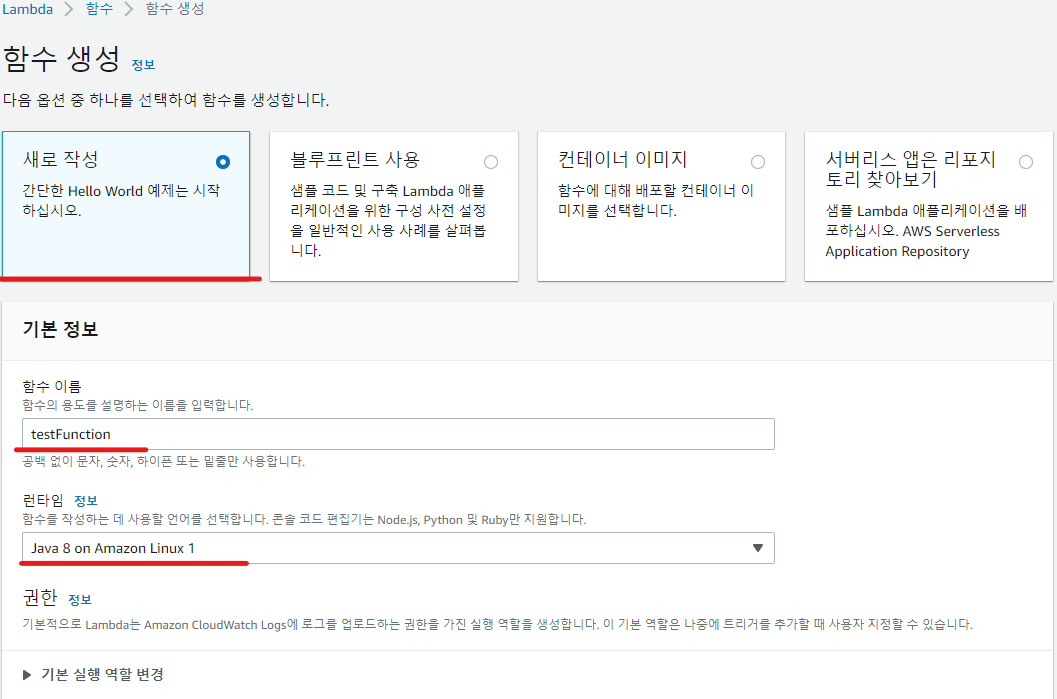
Task: Click the 함수 생성 breadcrumb text
Action: [x=175, y=9]
